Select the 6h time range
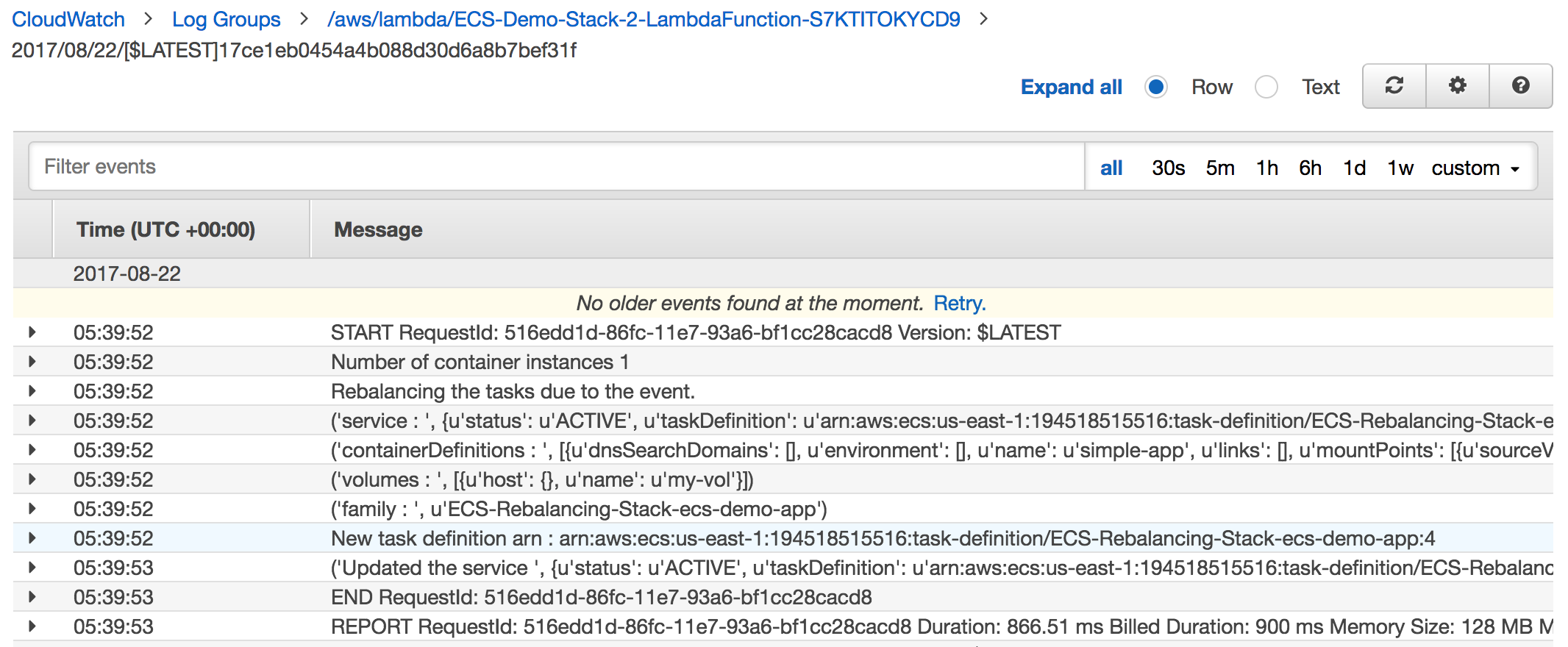The width and height of the screenshot is (1568, 647). tap(1310, 168)
